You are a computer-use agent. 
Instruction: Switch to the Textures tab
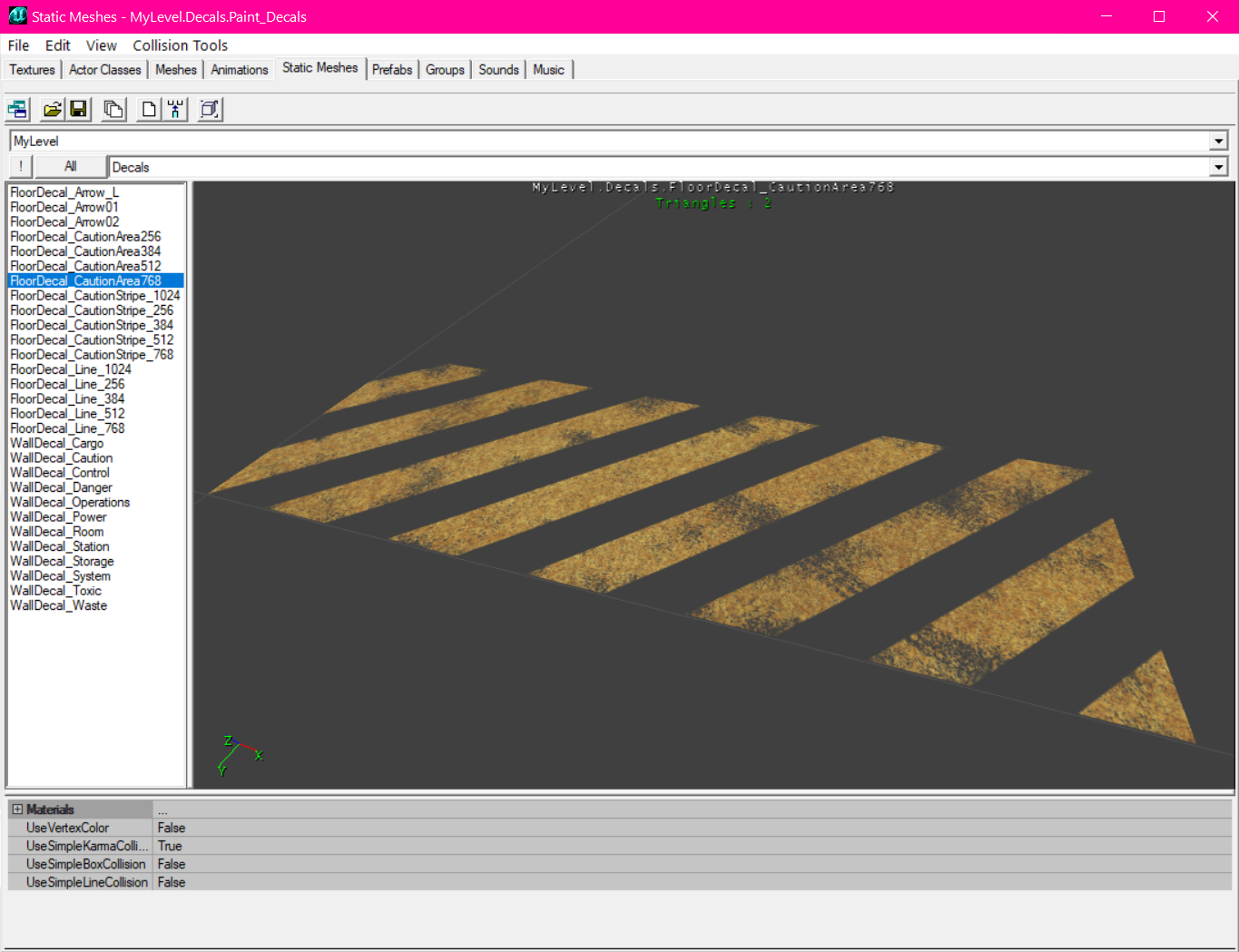(x=32, y=70)
